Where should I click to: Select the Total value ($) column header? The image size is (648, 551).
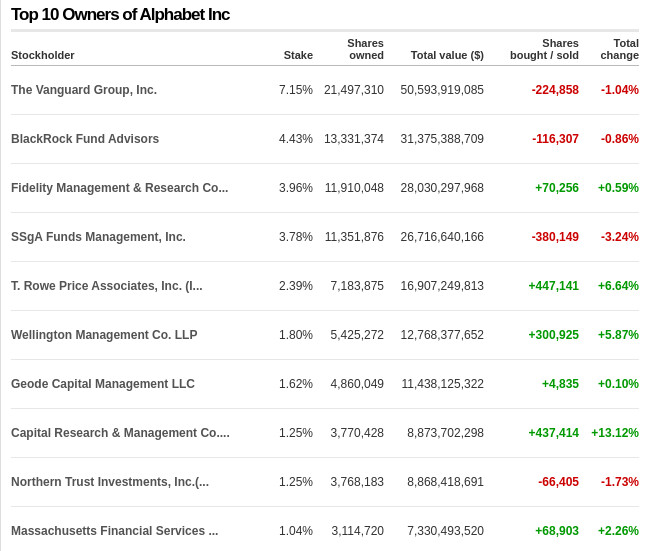(447, 55)
